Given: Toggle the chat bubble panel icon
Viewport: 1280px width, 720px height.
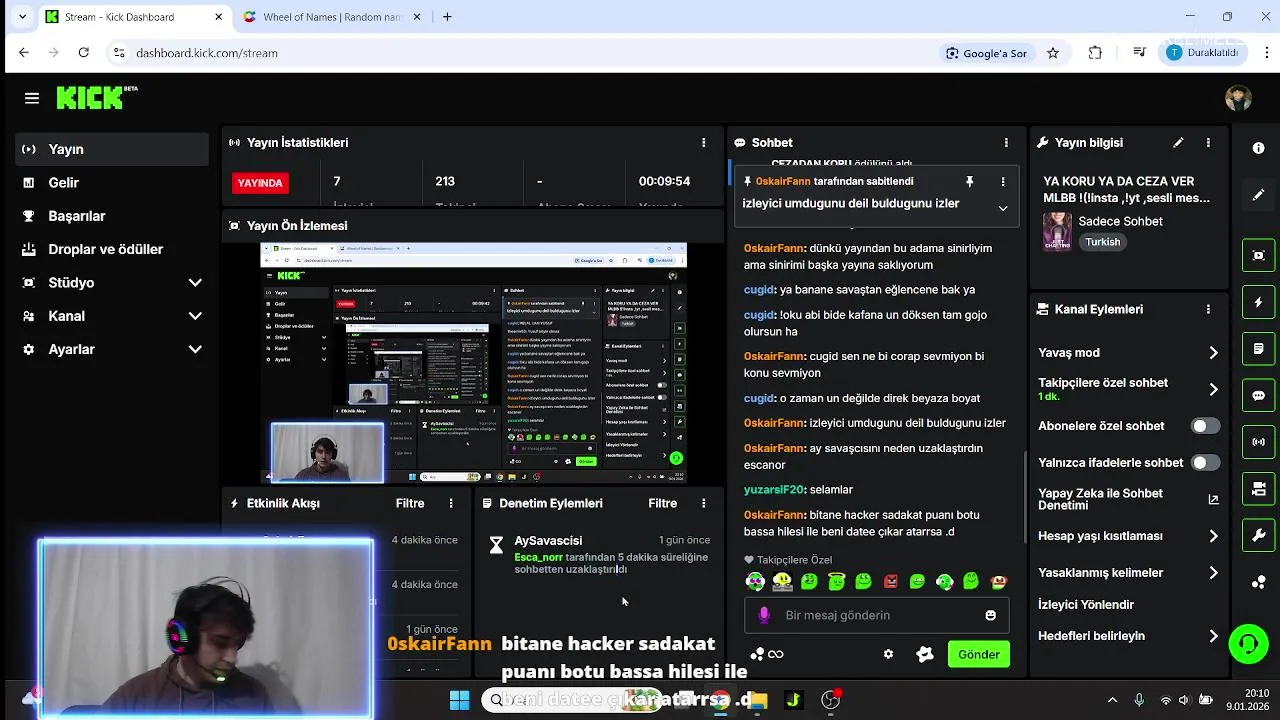Looking at the screenshot, I should (1258, 396).
